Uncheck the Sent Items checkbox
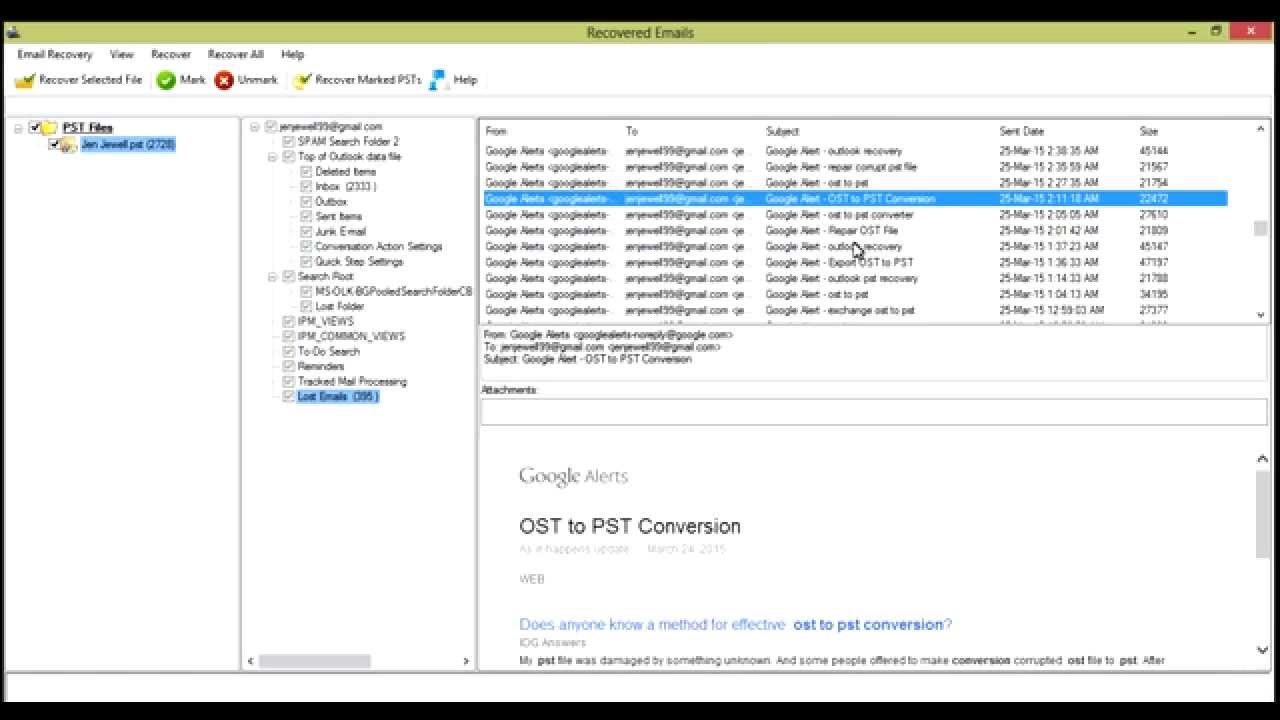The image size is (1280, 720). [x=306, y=217]
